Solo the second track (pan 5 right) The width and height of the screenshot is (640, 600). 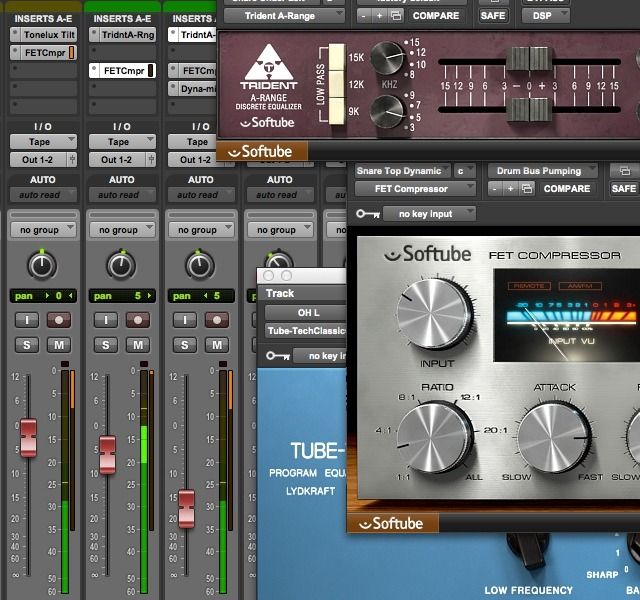point(106,345)
